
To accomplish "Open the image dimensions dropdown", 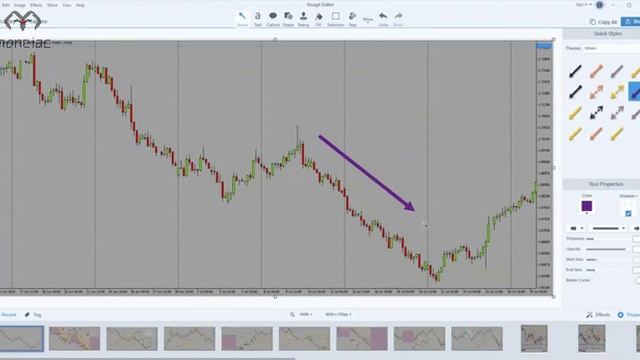I will (x=338, y=315).
